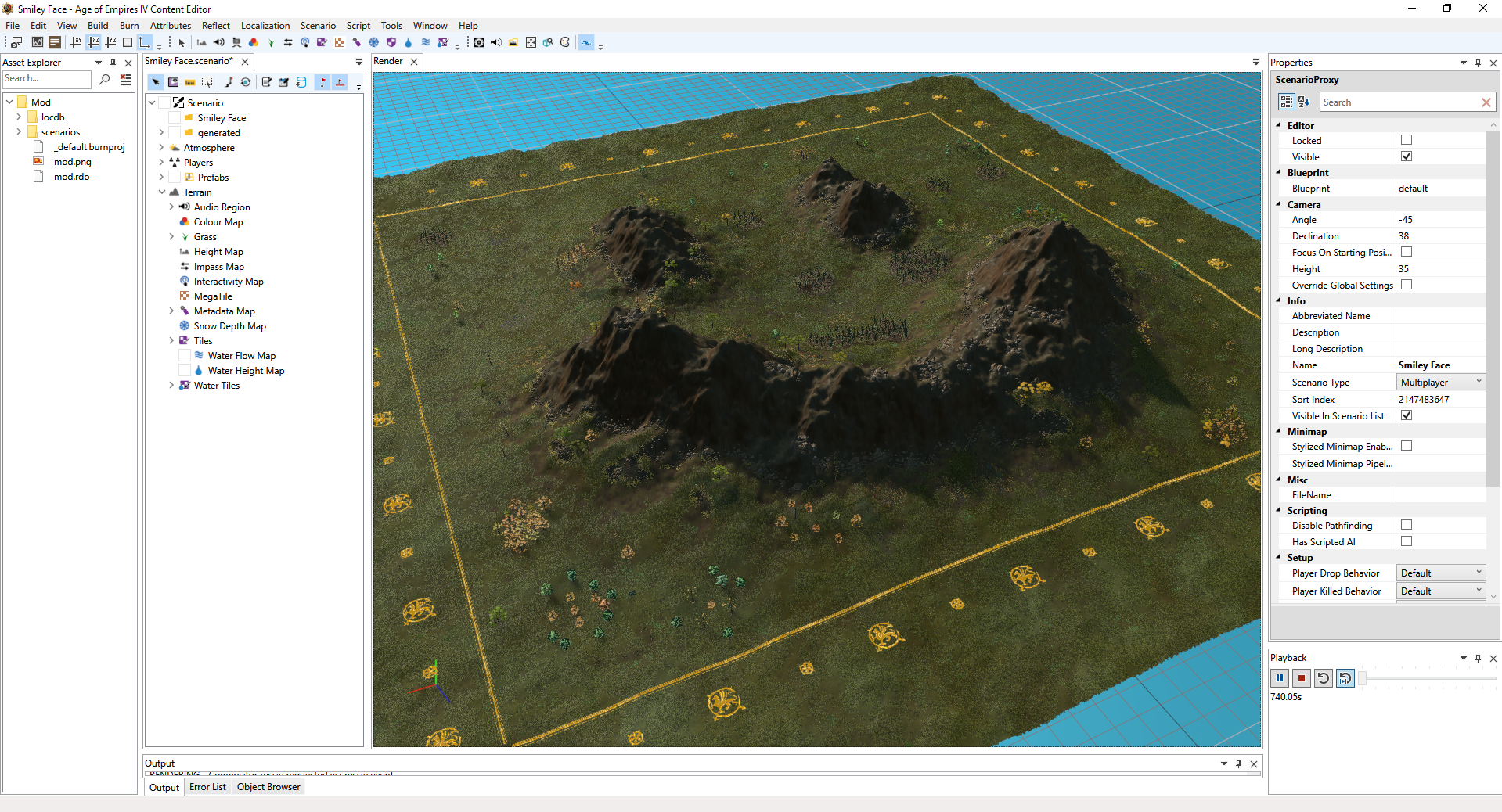Click the pause button in Playback panel
Image resolution: width=1502 pixels, height=812 pixels.
(x=1280, y=678)
